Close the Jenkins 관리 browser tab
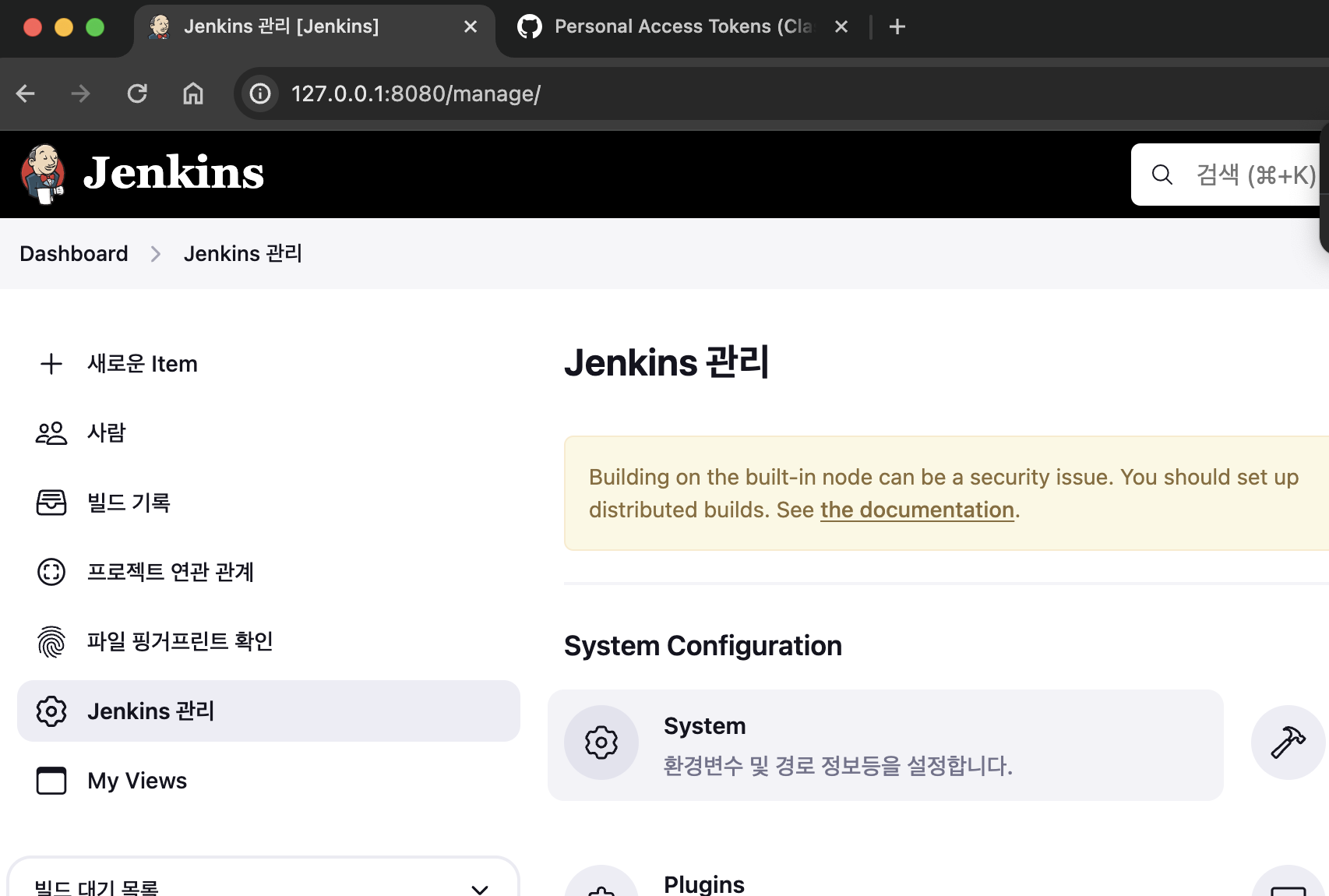Viewport: 1329px width, 896px height. [x=471, y=26]
